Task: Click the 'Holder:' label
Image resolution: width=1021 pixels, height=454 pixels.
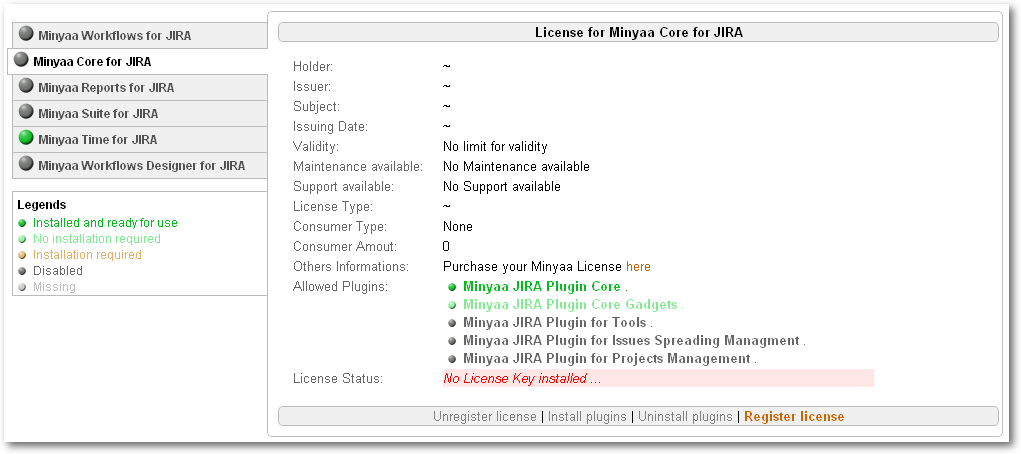Action: (x=313, y=66)
